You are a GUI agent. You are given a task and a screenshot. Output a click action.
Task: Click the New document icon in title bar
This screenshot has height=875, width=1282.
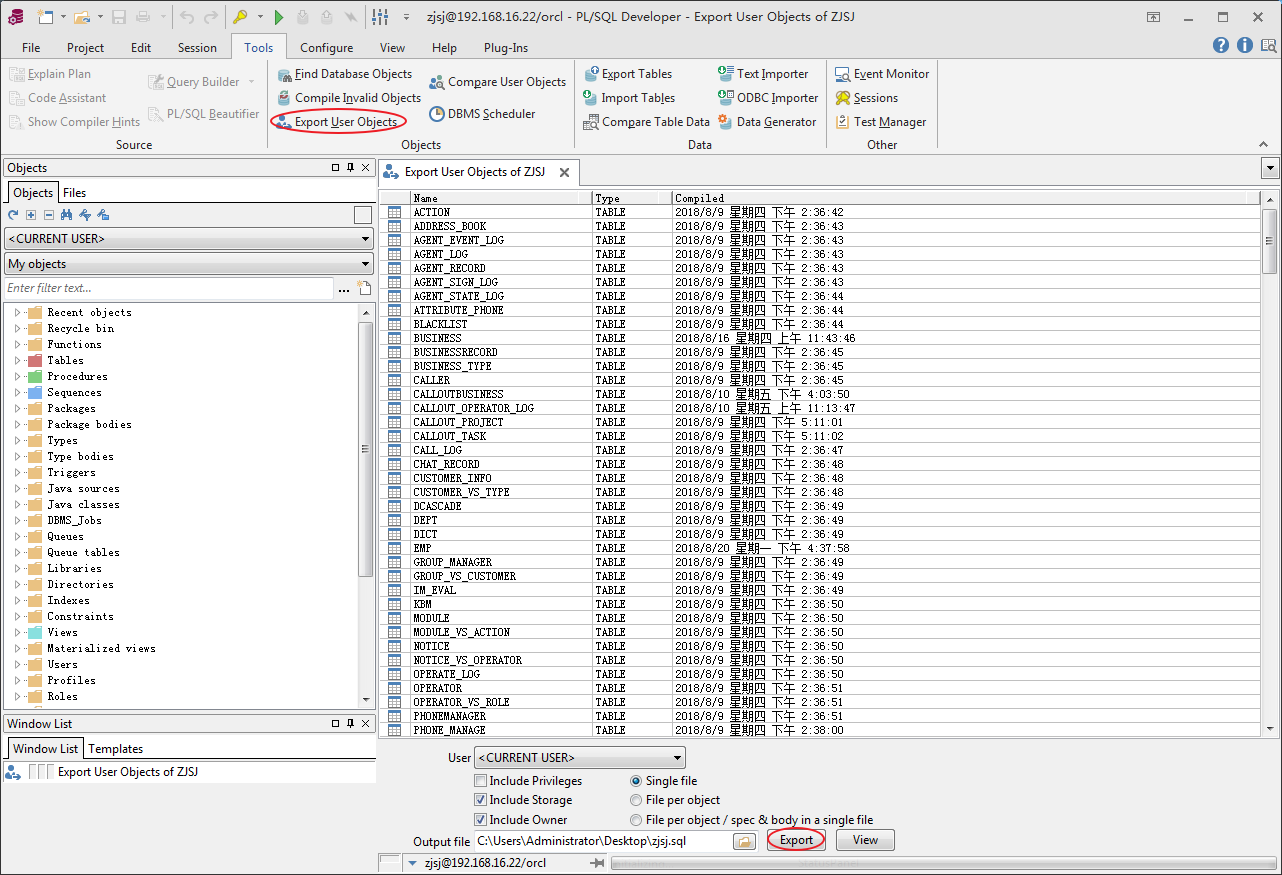point(46,17)
